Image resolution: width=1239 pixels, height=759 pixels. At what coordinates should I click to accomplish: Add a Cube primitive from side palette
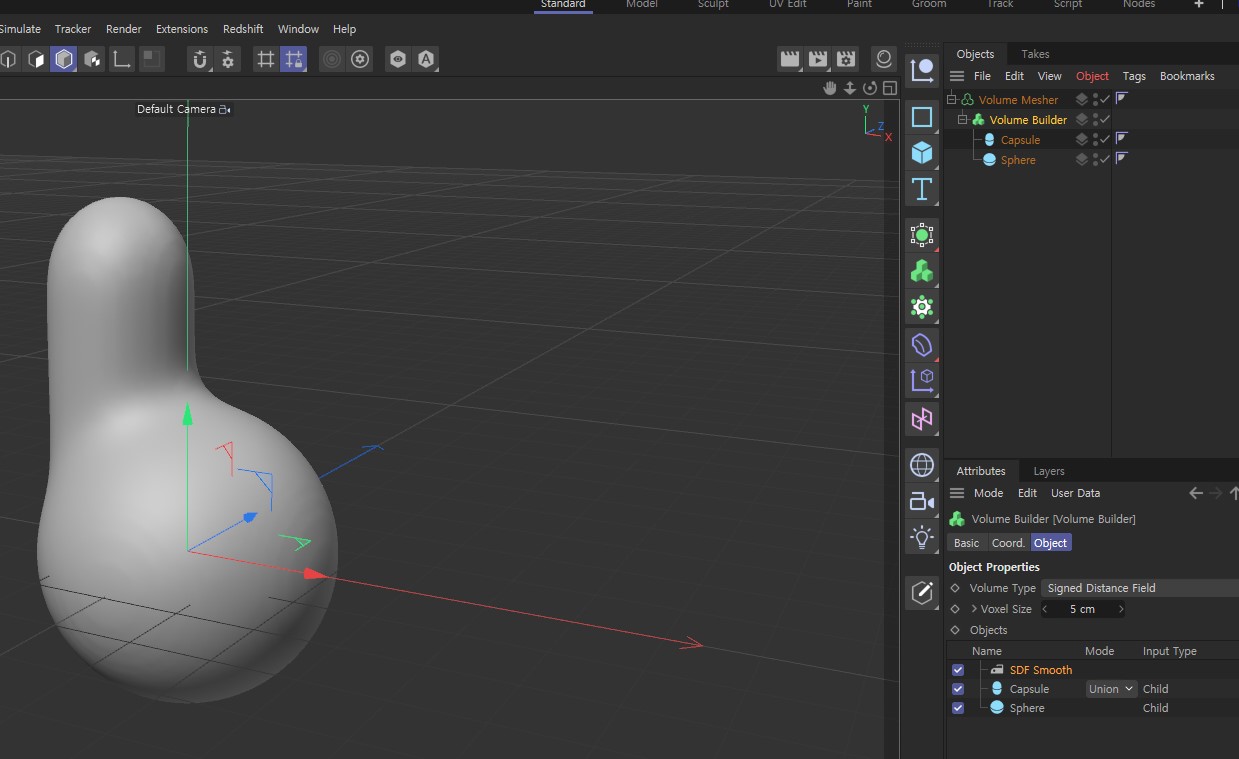pos(922,152)
